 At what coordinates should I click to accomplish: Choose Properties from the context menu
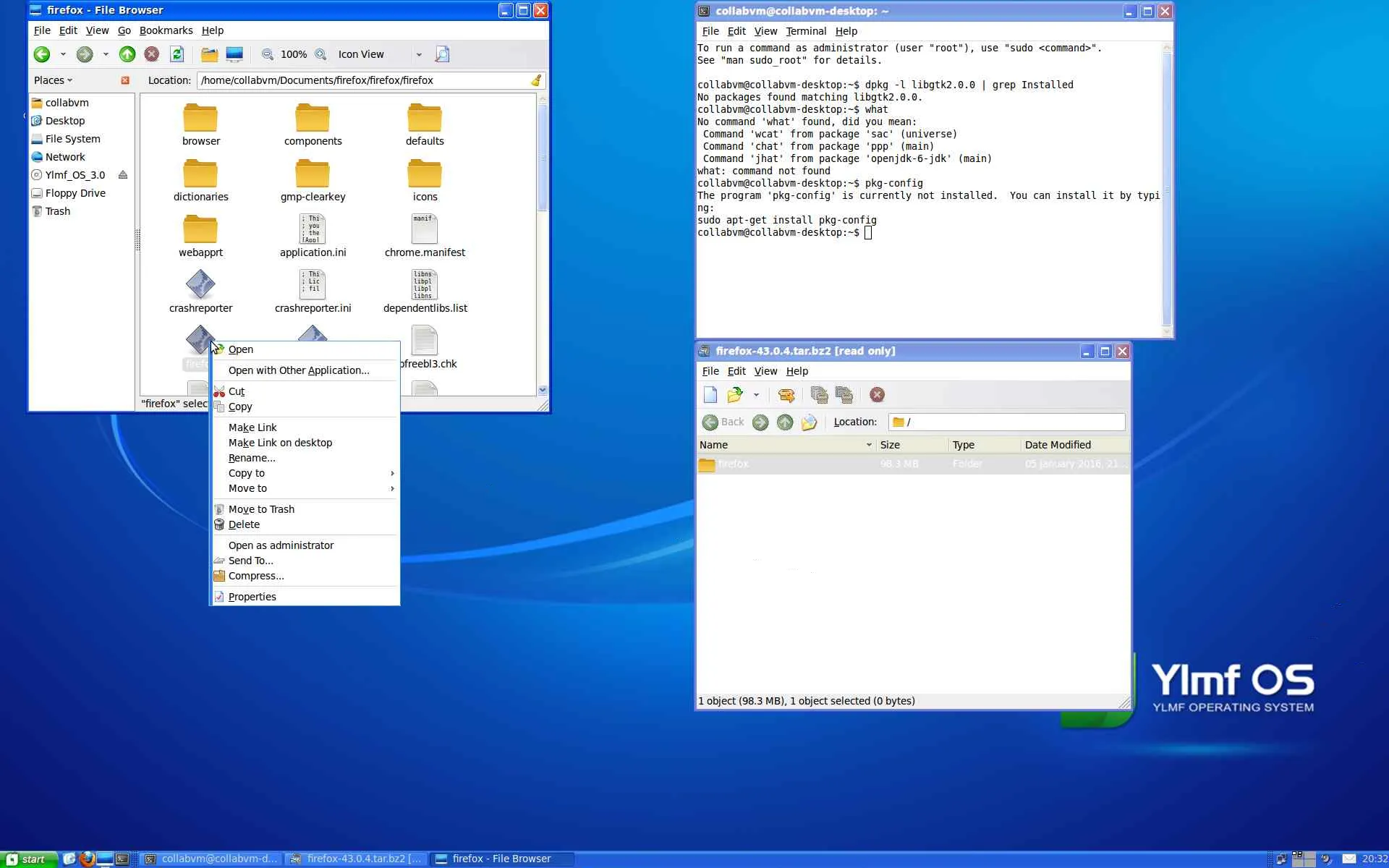click(252, 597)
